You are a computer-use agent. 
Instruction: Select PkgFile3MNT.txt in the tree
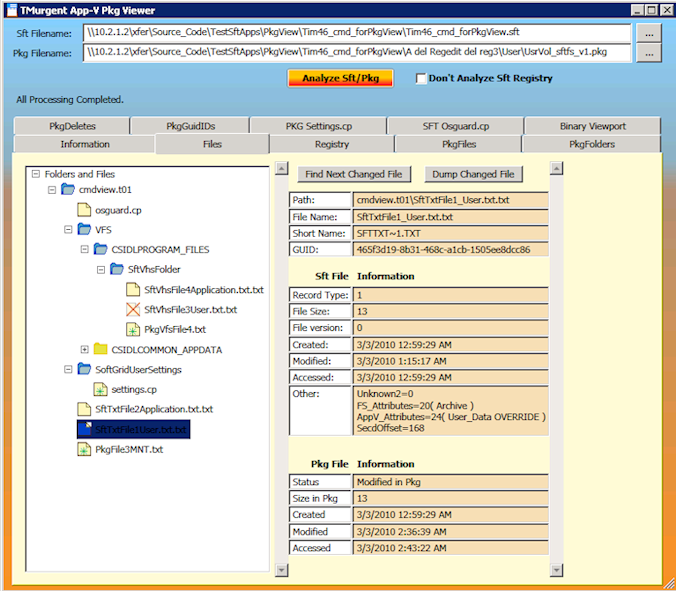coord(129,450)
